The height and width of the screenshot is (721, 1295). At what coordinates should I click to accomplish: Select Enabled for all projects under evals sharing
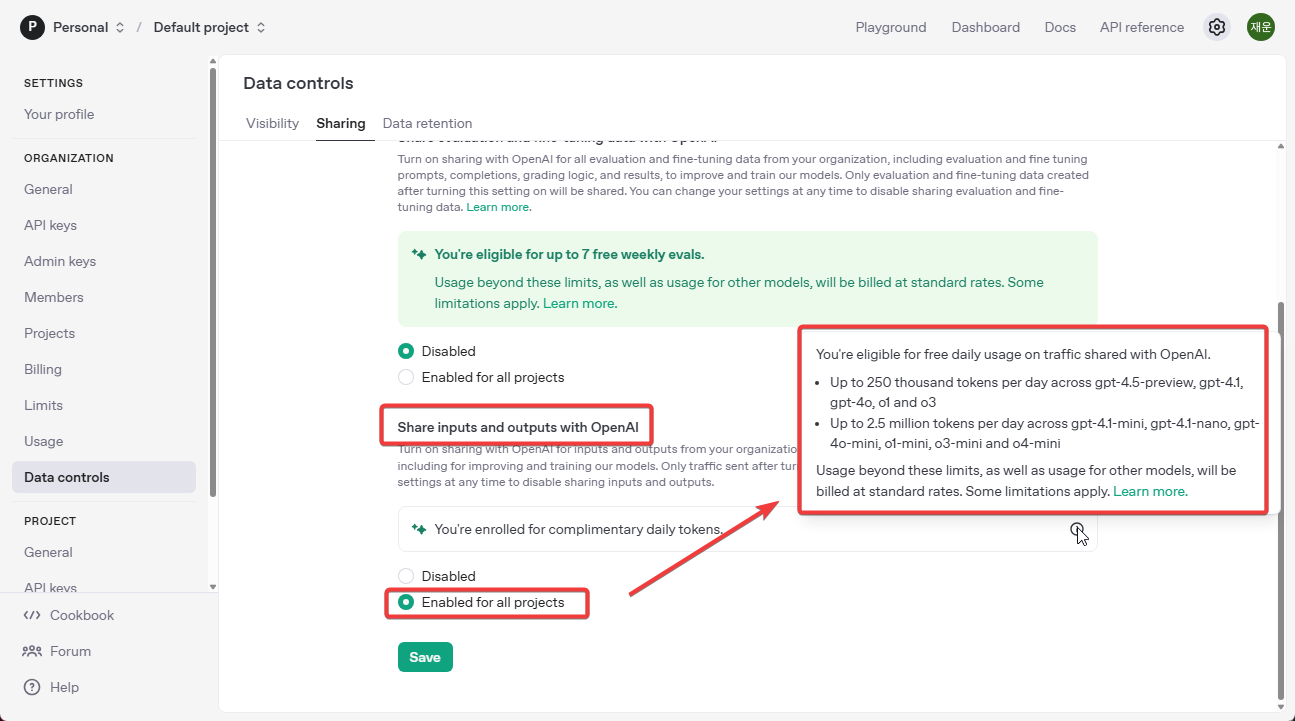point(406,377)
